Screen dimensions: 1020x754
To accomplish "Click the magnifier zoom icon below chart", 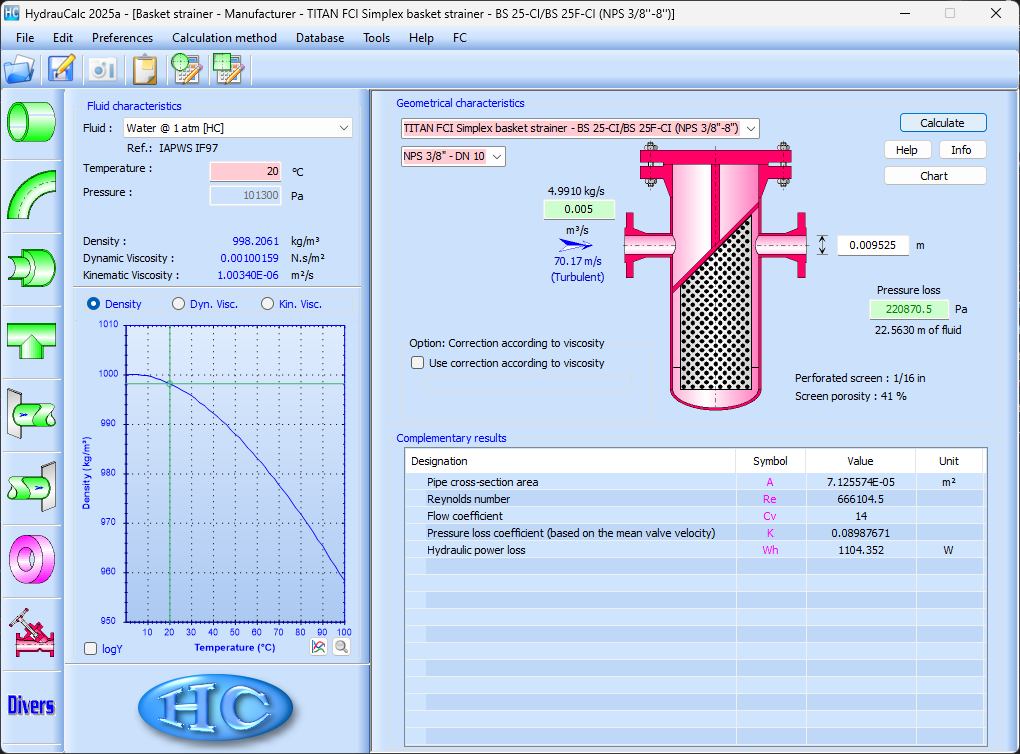I will point(342,647).
